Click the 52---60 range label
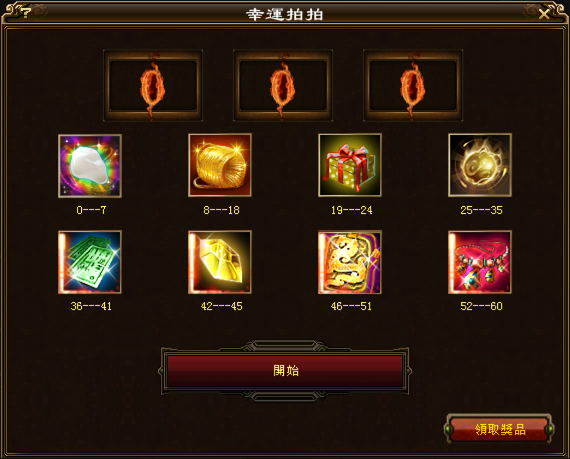570x459 pixels. point(481,306)
